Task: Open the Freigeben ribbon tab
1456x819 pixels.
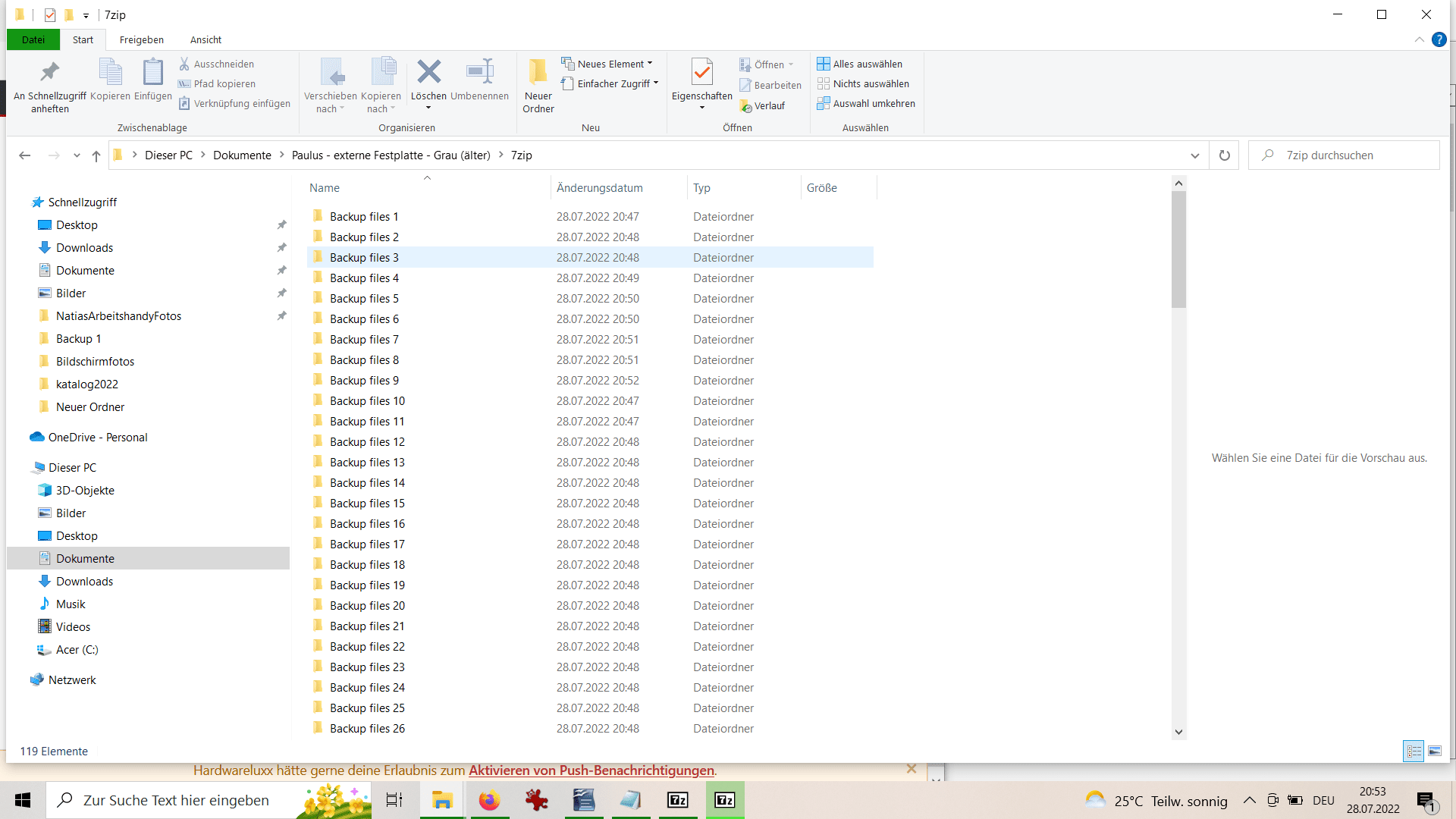Action: coord(141,39)
